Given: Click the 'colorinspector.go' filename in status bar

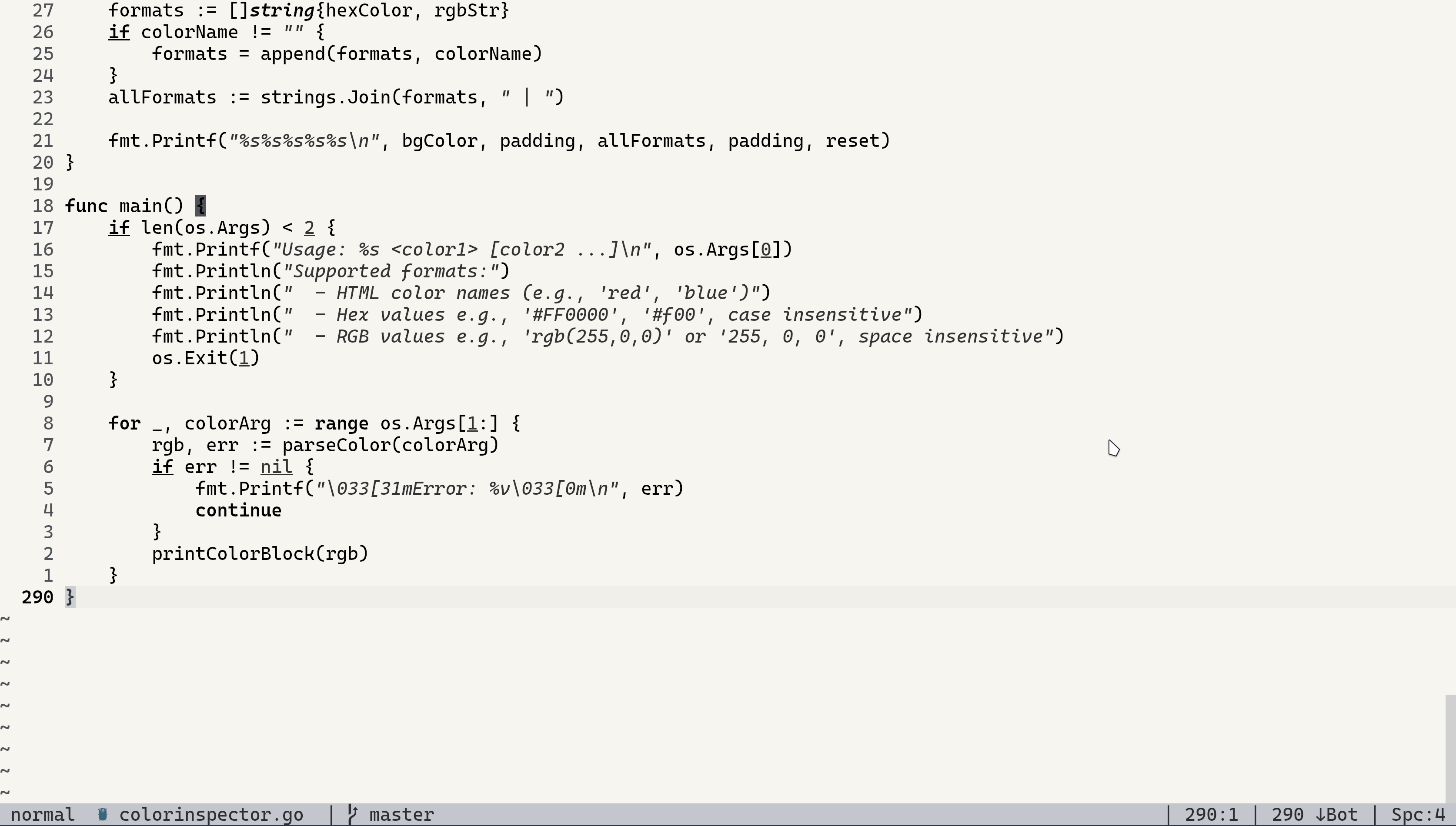Looking at the screenshot, I should [x=211, y=815].
